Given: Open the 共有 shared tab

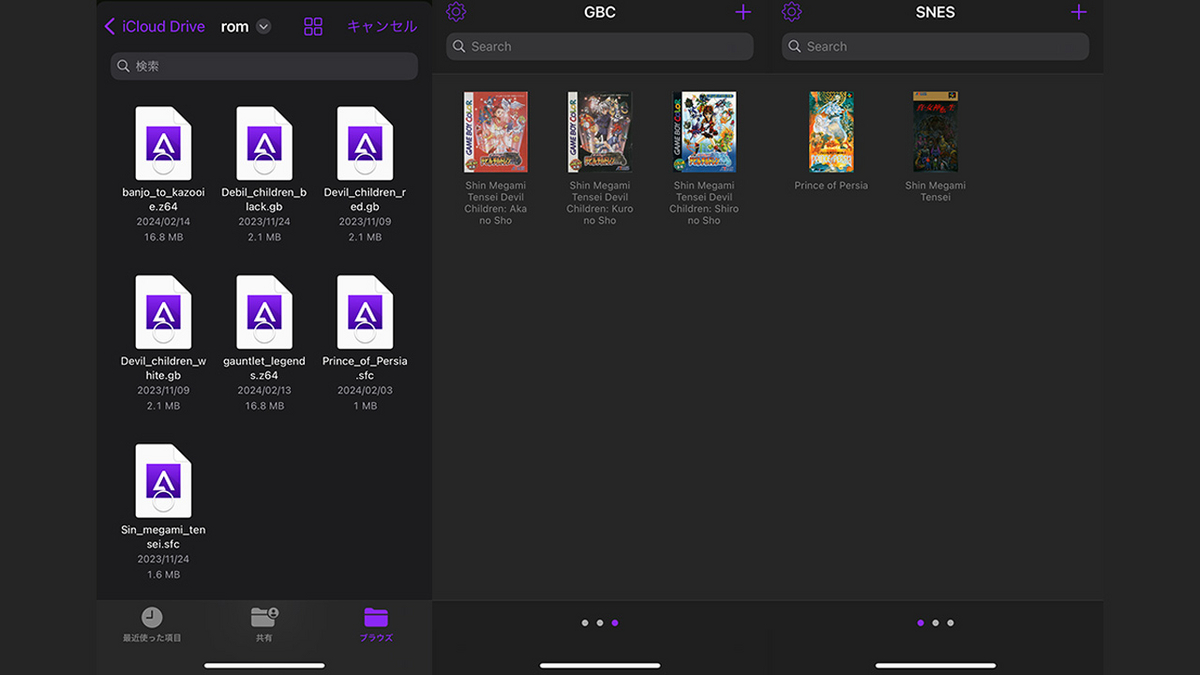Looking at the screenshot, I should (x=264, y=624).
